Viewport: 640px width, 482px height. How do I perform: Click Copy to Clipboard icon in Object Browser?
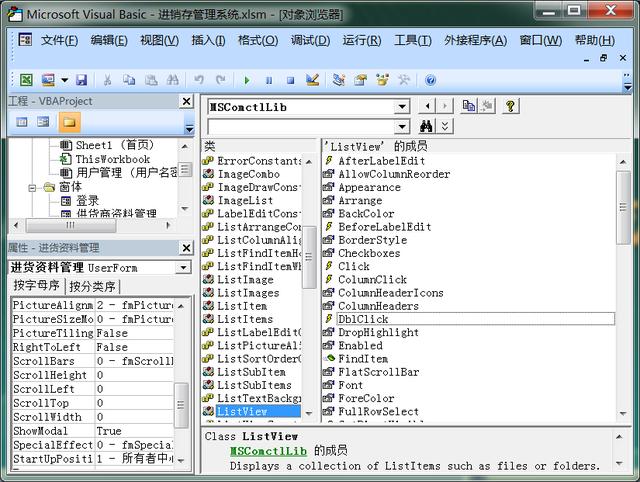pyautogui.click(x=469, y=106)
